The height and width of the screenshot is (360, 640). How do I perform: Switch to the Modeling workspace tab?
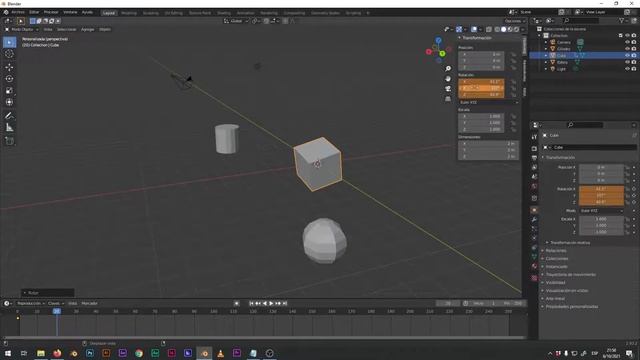coord(129,13)
